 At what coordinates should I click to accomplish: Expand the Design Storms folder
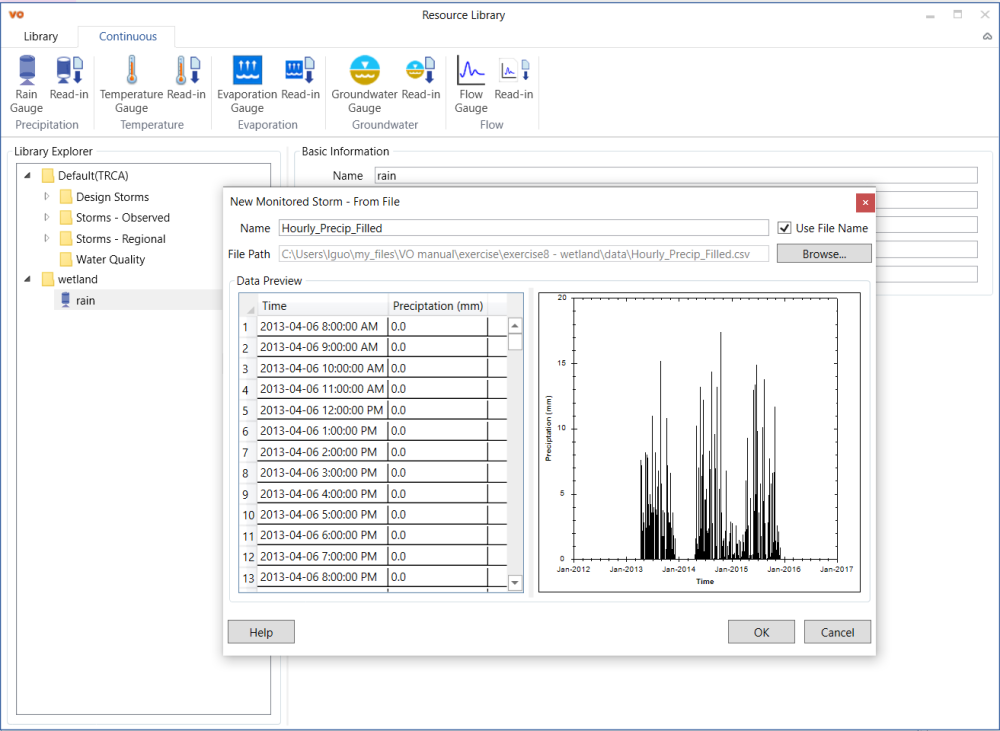[46, 197]
